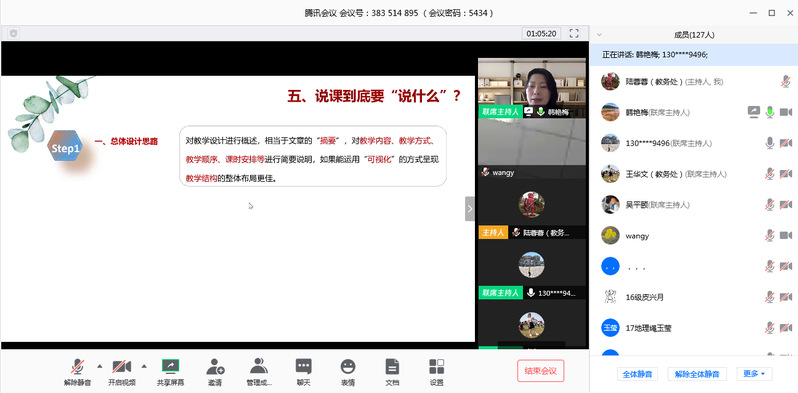Turn on camera with 开启视频
Image resolution: width=798 pixels, height=393 pixels.
[x=122, y=371]
